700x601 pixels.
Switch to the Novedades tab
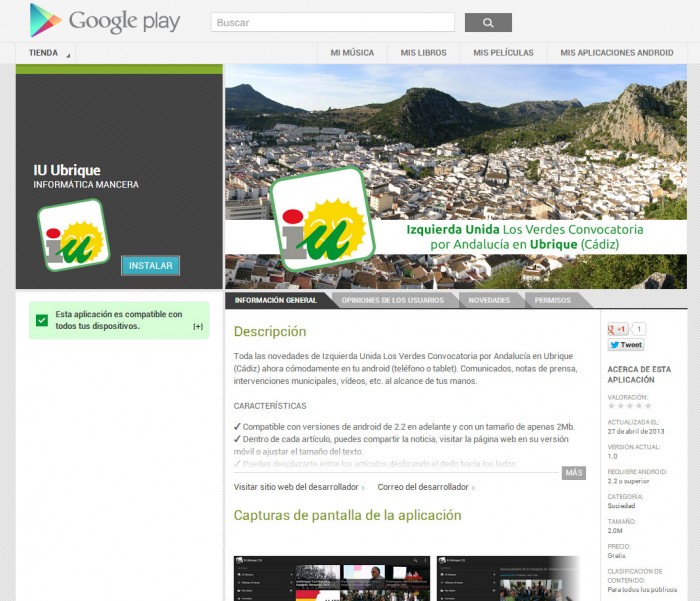pos(489,300)
